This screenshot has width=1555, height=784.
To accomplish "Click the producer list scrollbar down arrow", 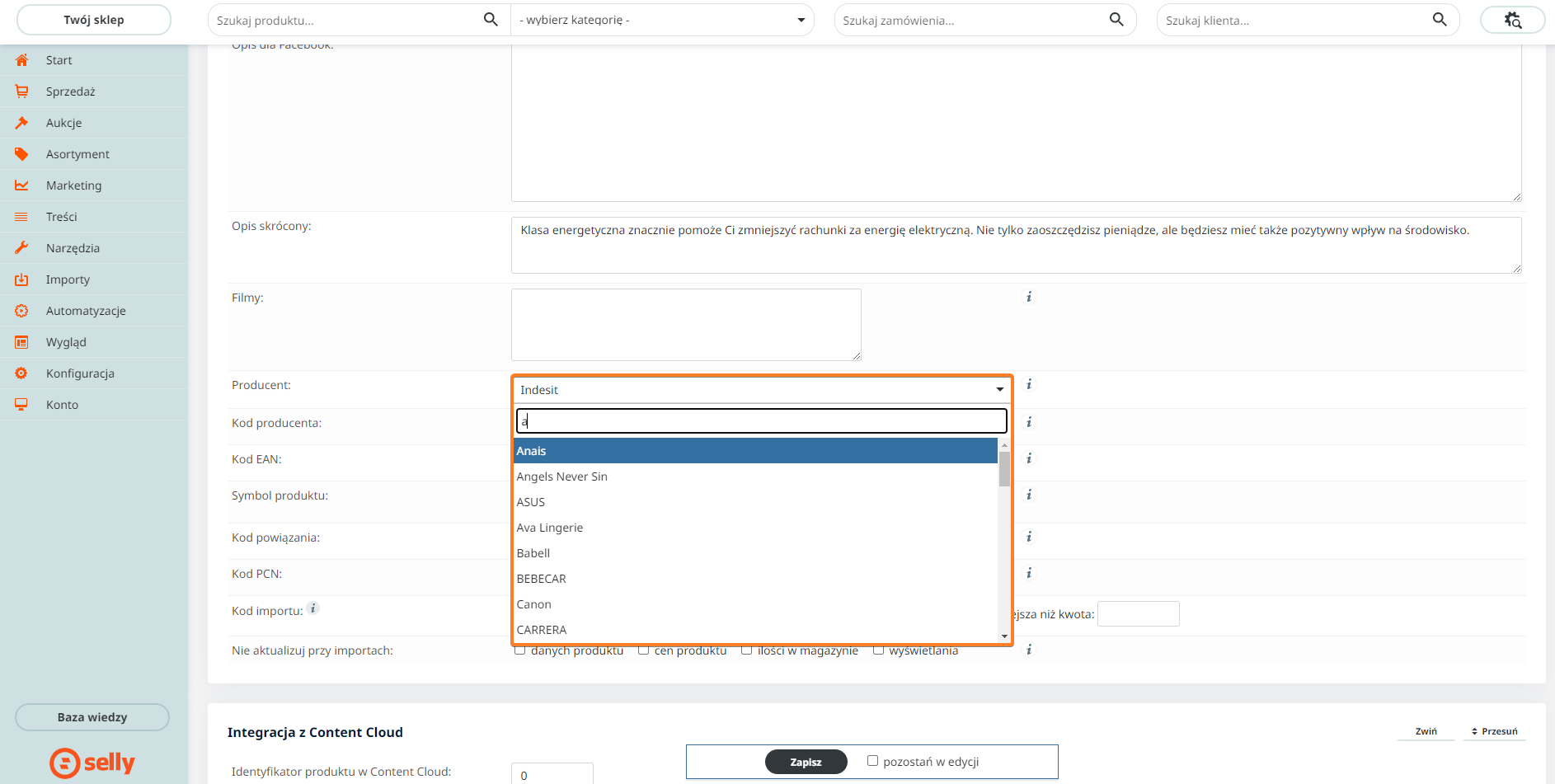I will 1004,636.
